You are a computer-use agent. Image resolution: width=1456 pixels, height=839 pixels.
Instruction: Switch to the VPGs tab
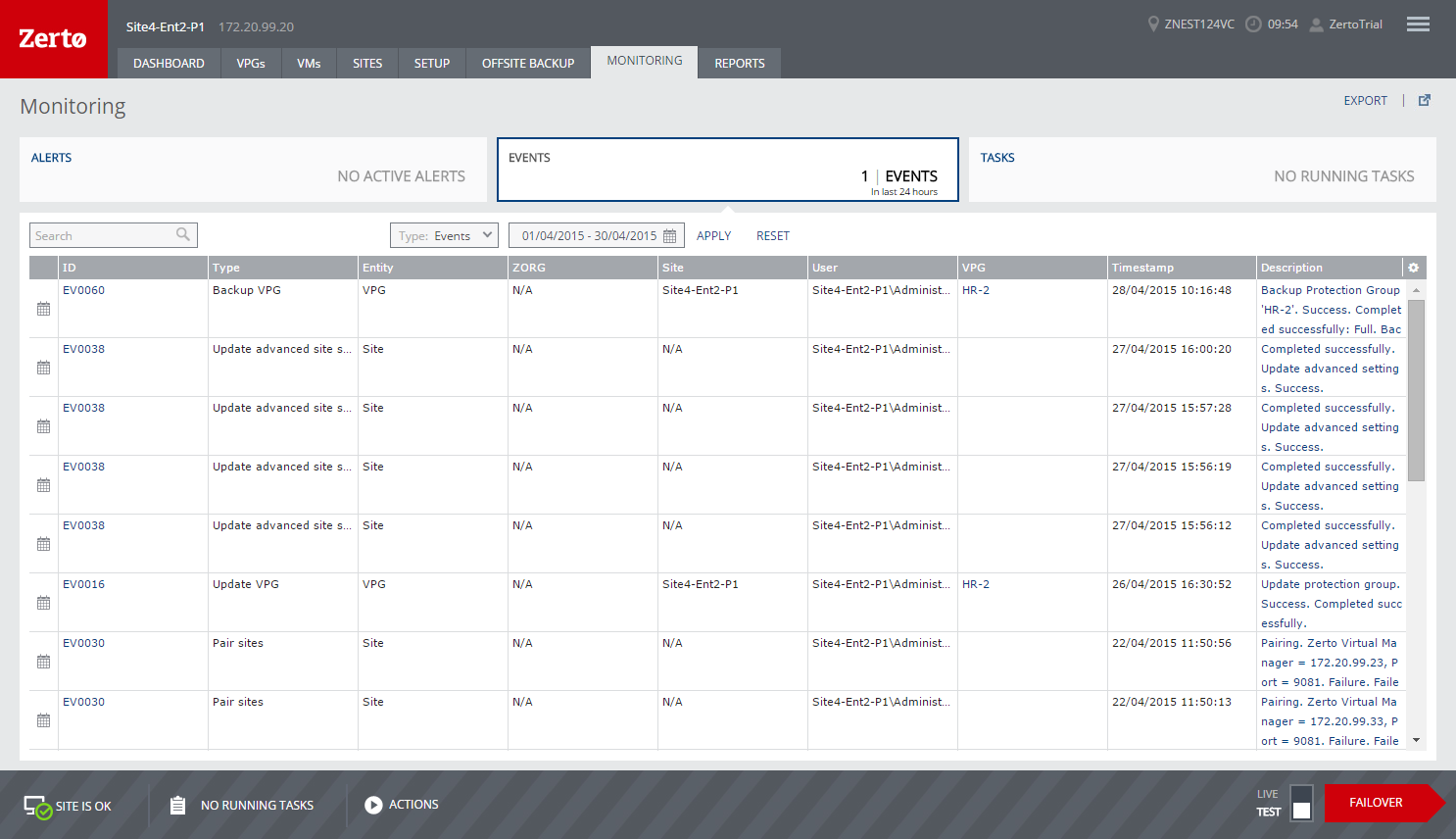pyautogui.click(x=251, y=63)
